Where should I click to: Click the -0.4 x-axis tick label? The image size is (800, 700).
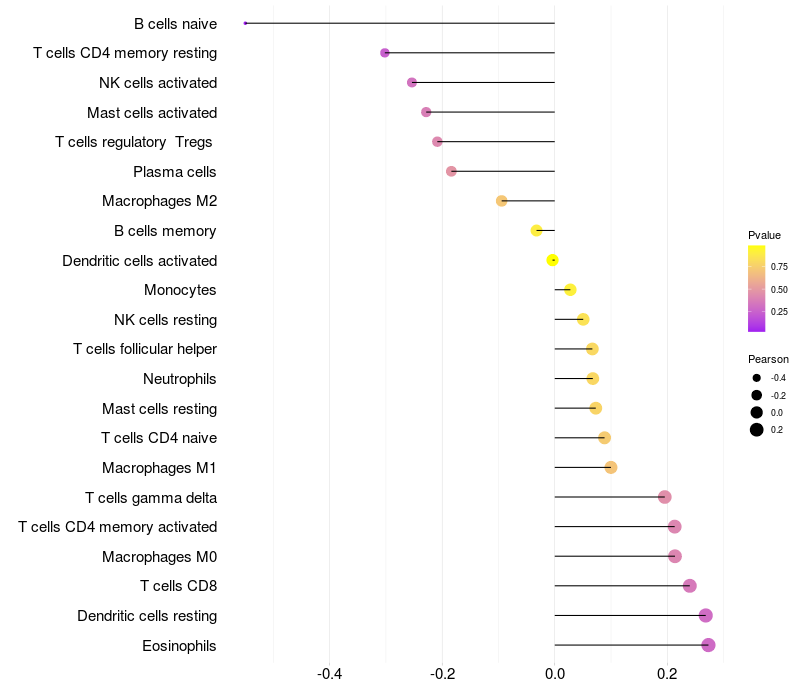coord(329,674)
